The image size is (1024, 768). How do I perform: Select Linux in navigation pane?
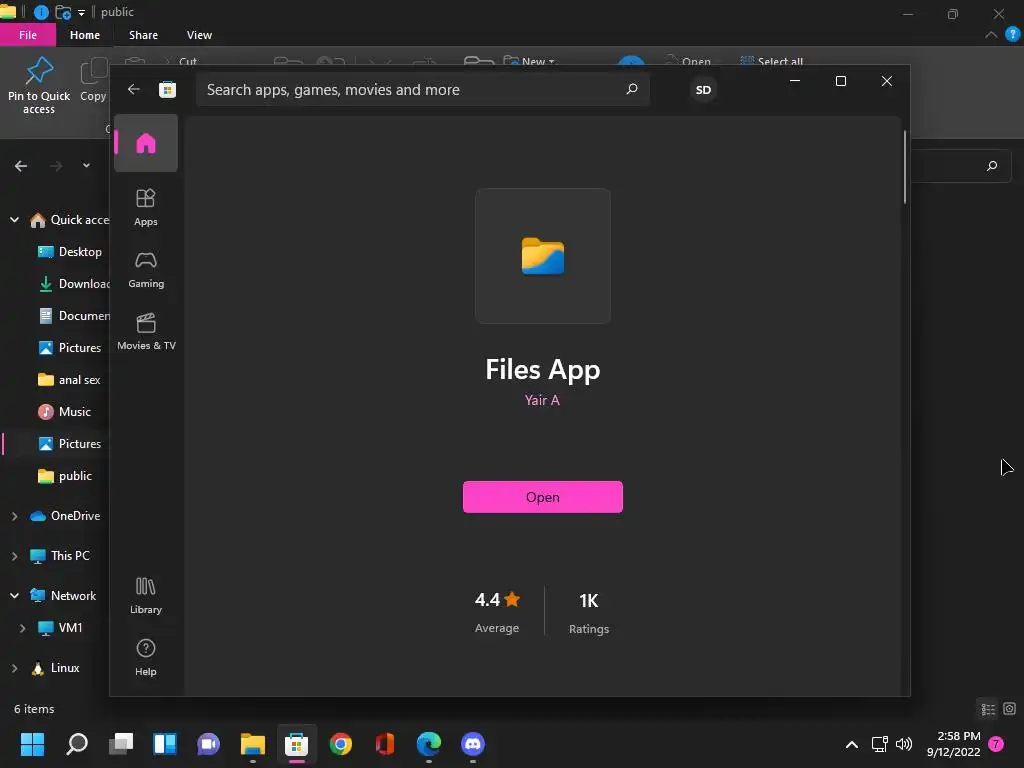(x=55, y=668)
